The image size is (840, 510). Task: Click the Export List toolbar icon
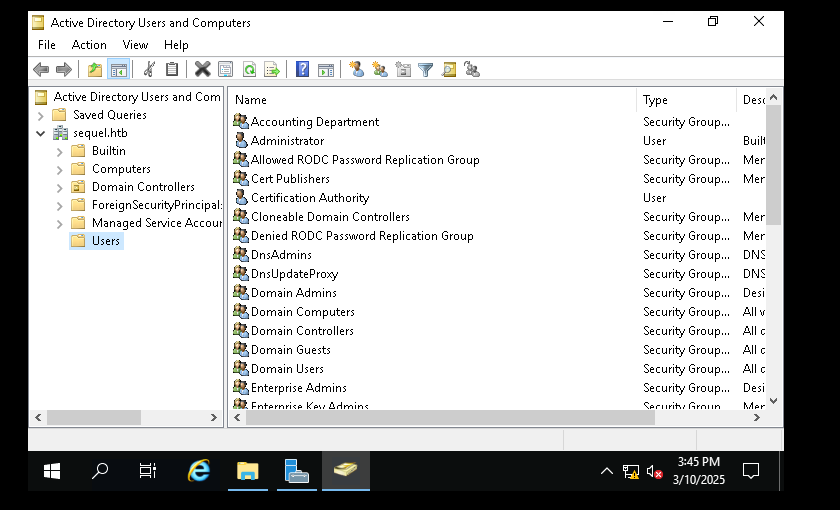[x=272, y=69]
